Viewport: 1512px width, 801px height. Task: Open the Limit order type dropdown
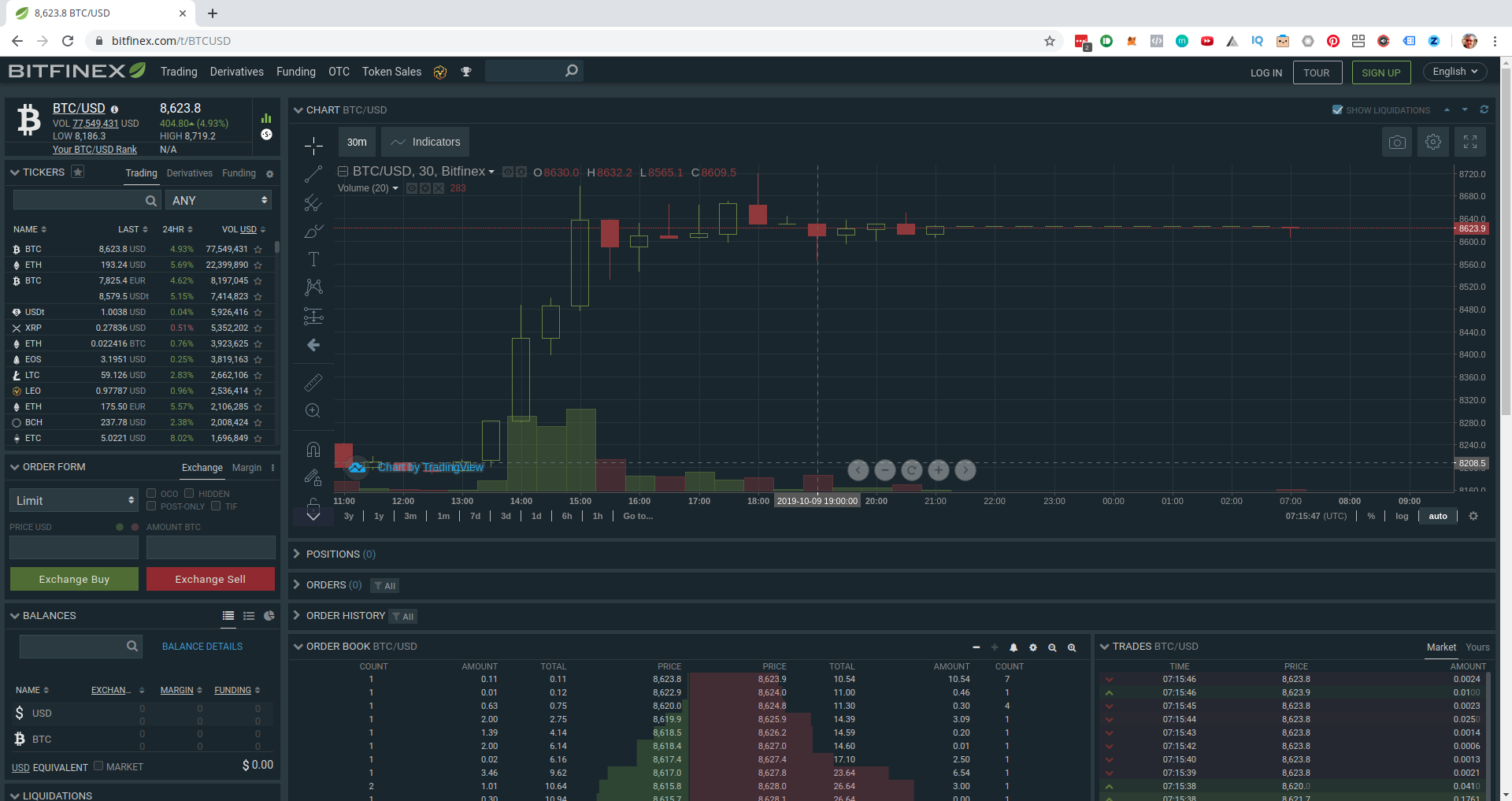pyautogui.click(x=74, y=500)
